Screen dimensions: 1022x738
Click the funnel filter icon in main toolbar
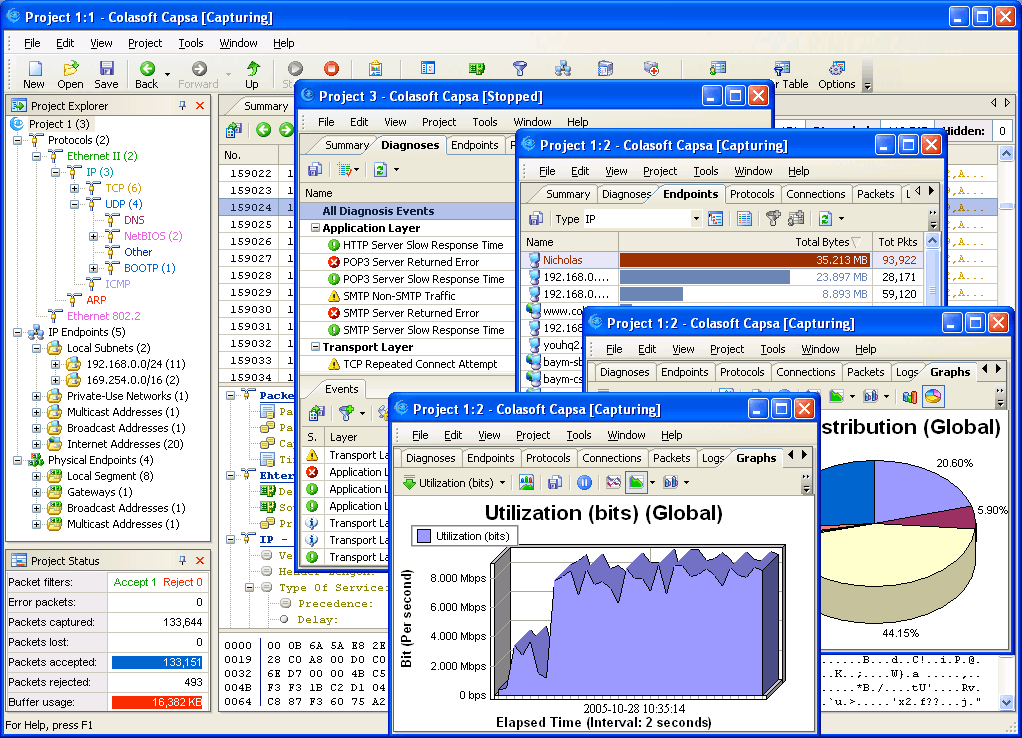pyautogui.click(x=519, y=68)
